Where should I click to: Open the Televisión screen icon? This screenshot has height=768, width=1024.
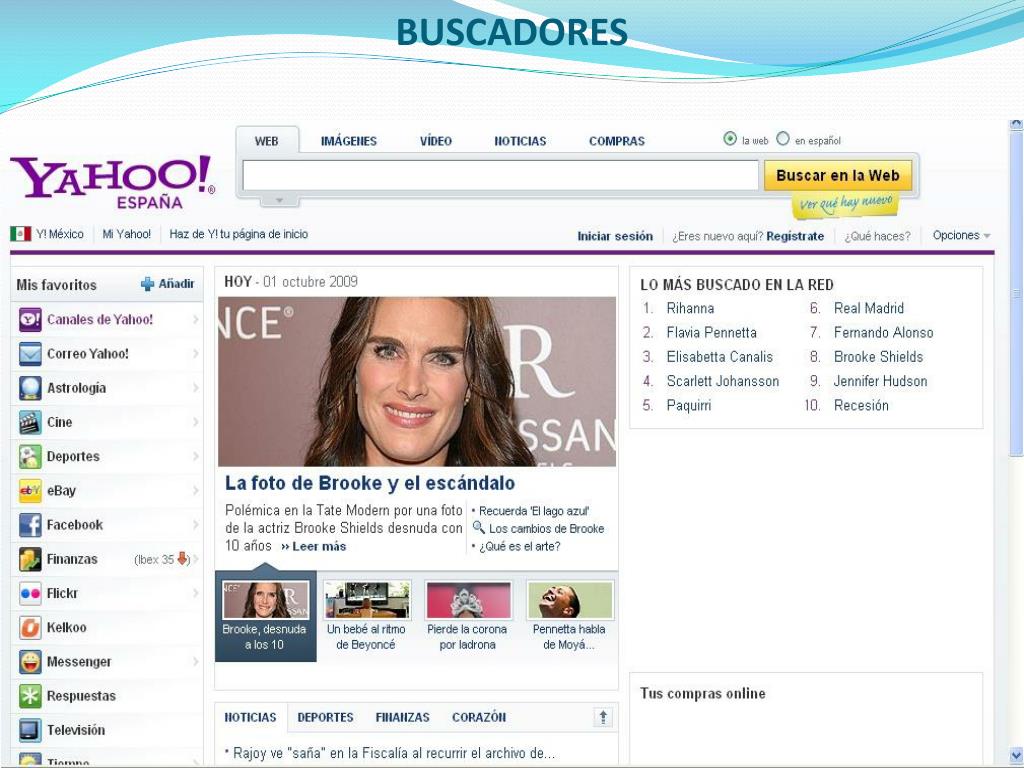pos(30,730)
